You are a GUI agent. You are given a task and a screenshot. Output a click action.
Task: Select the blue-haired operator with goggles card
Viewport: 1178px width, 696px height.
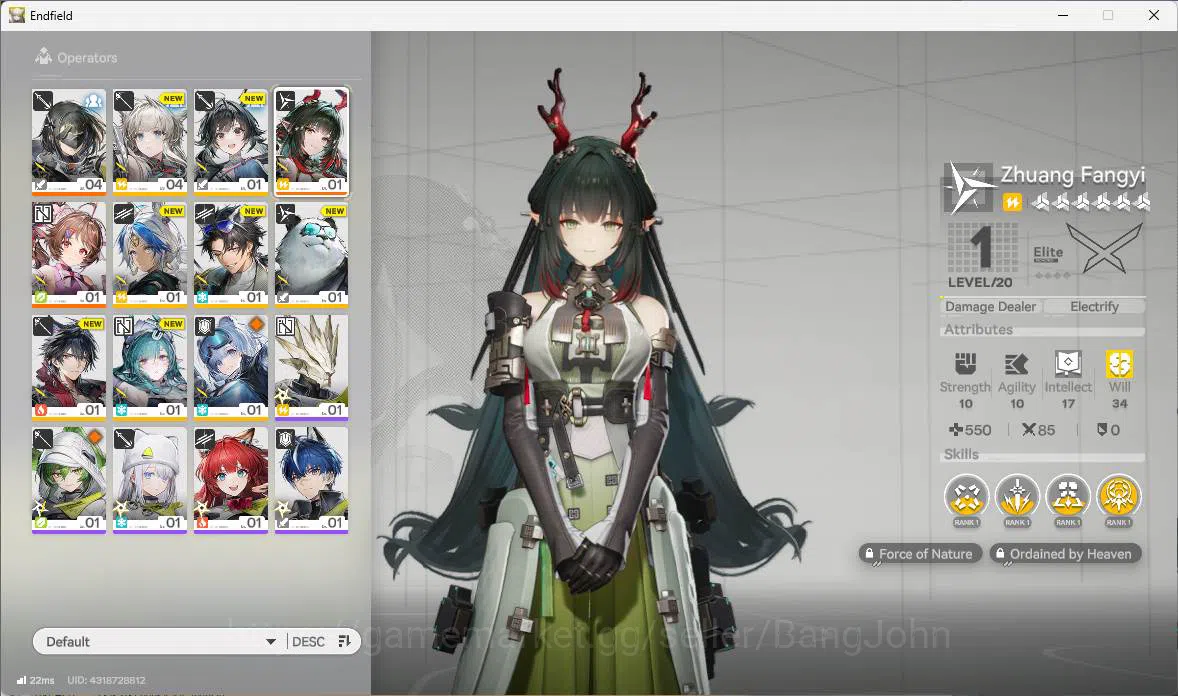pos(231,367)
